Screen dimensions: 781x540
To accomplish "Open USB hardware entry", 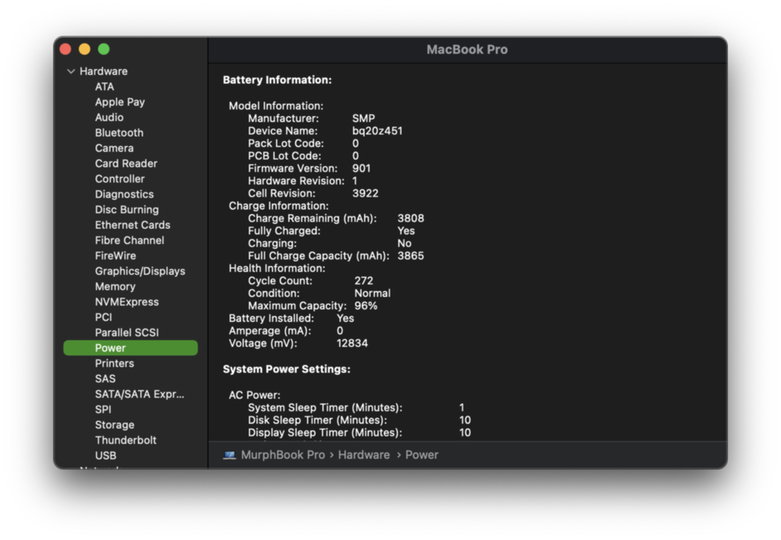I will click(x=106, y=456).
